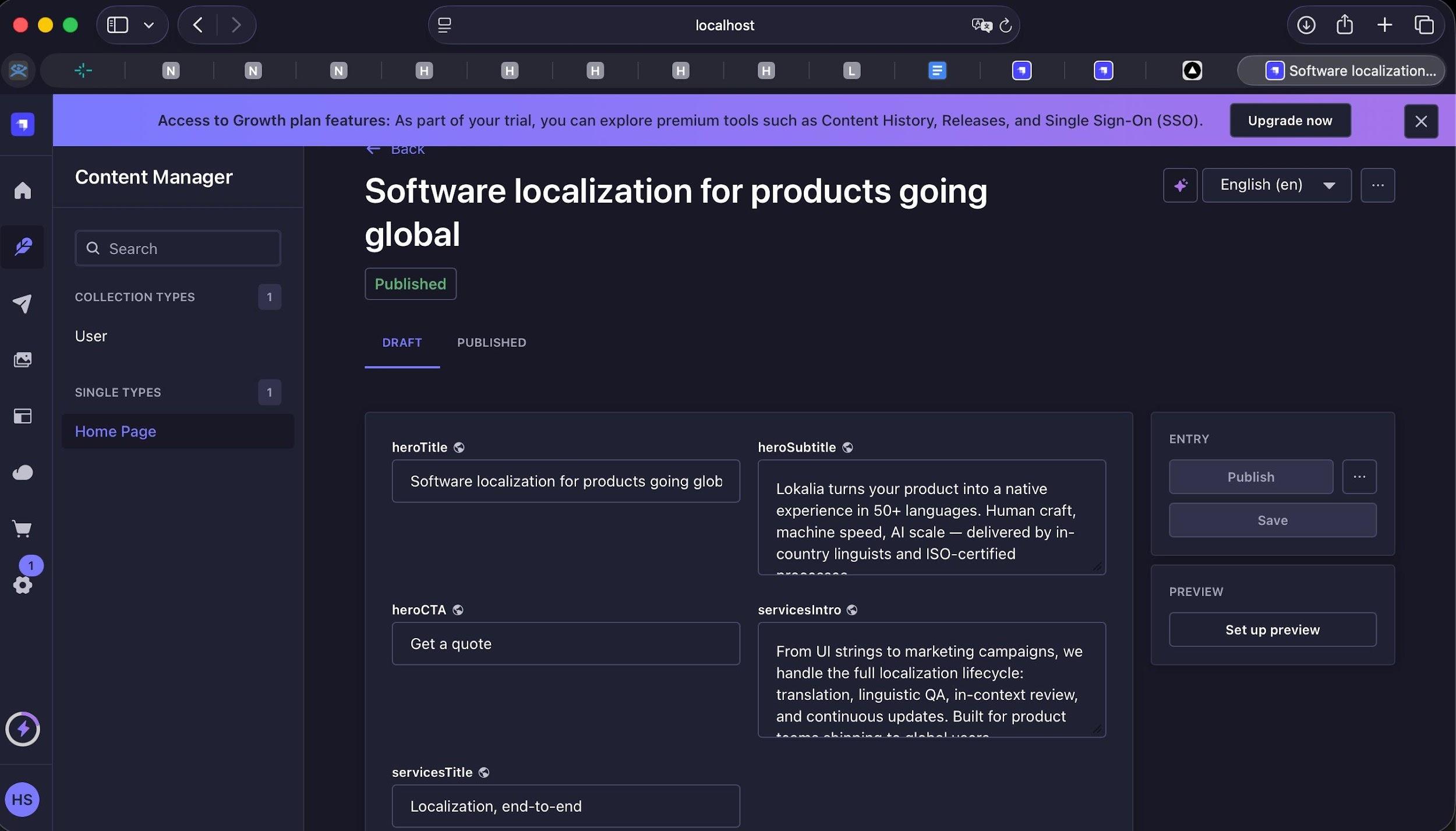Open the User collection type
Viewport: 1456px width, 831px height.
(x=91, y=336)
